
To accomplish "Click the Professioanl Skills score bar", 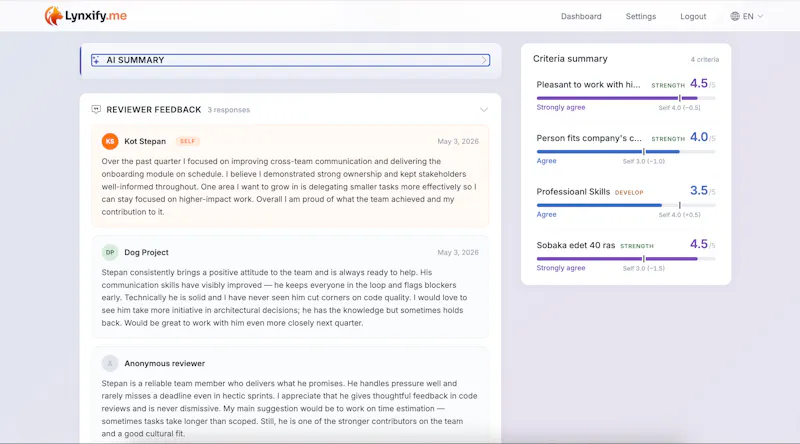I will (626, 205).
